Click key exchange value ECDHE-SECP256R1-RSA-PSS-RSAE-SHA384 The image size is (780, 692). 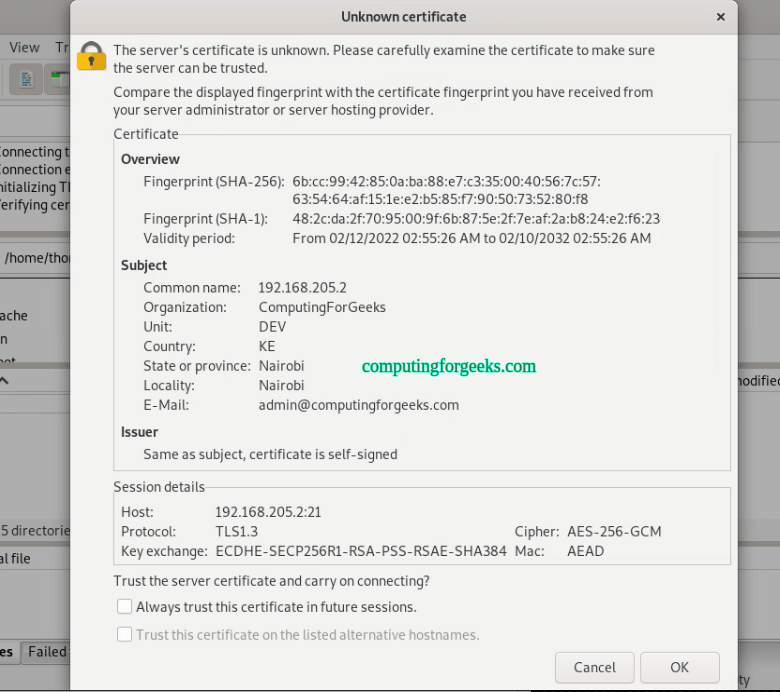[361, 551]
